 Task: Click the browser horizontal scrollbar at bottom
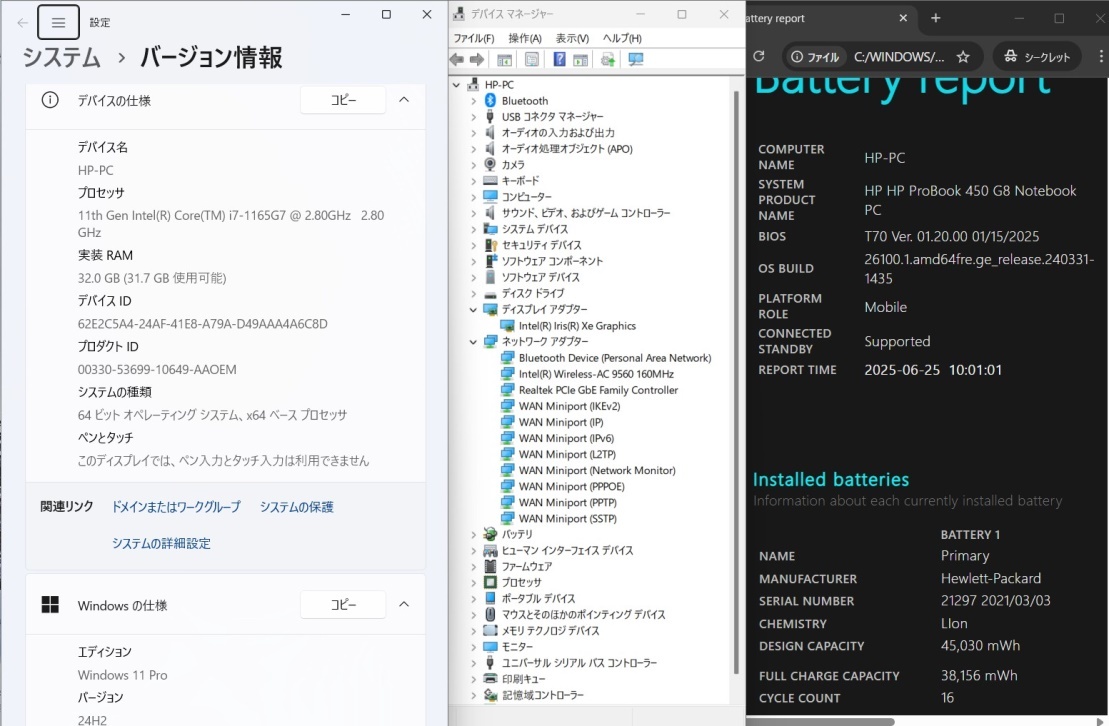(821, 722)
